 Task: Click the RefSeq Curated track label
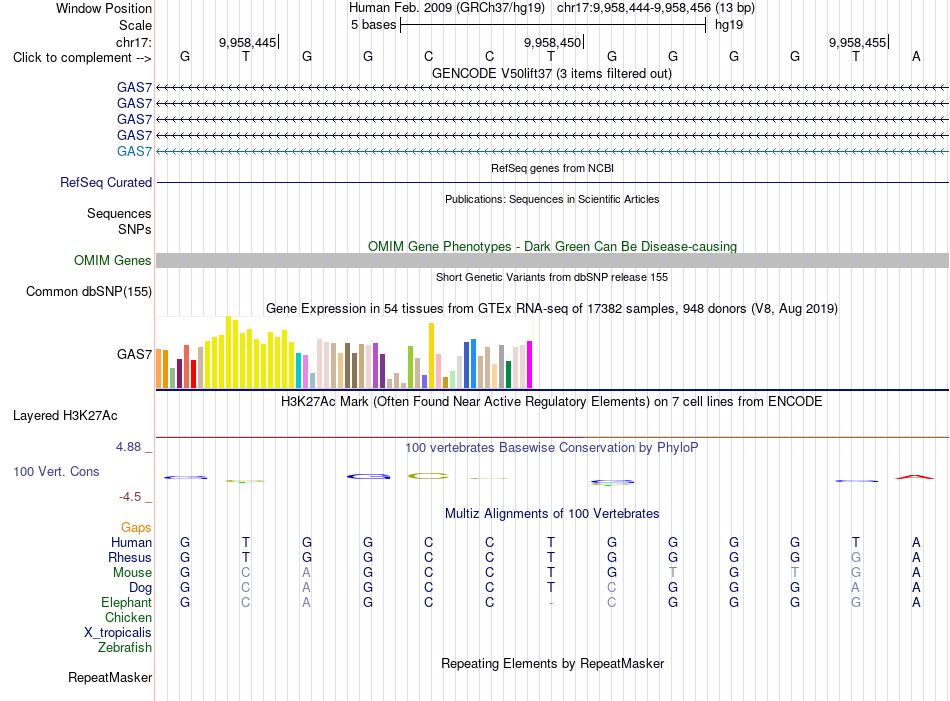point(106,182)
